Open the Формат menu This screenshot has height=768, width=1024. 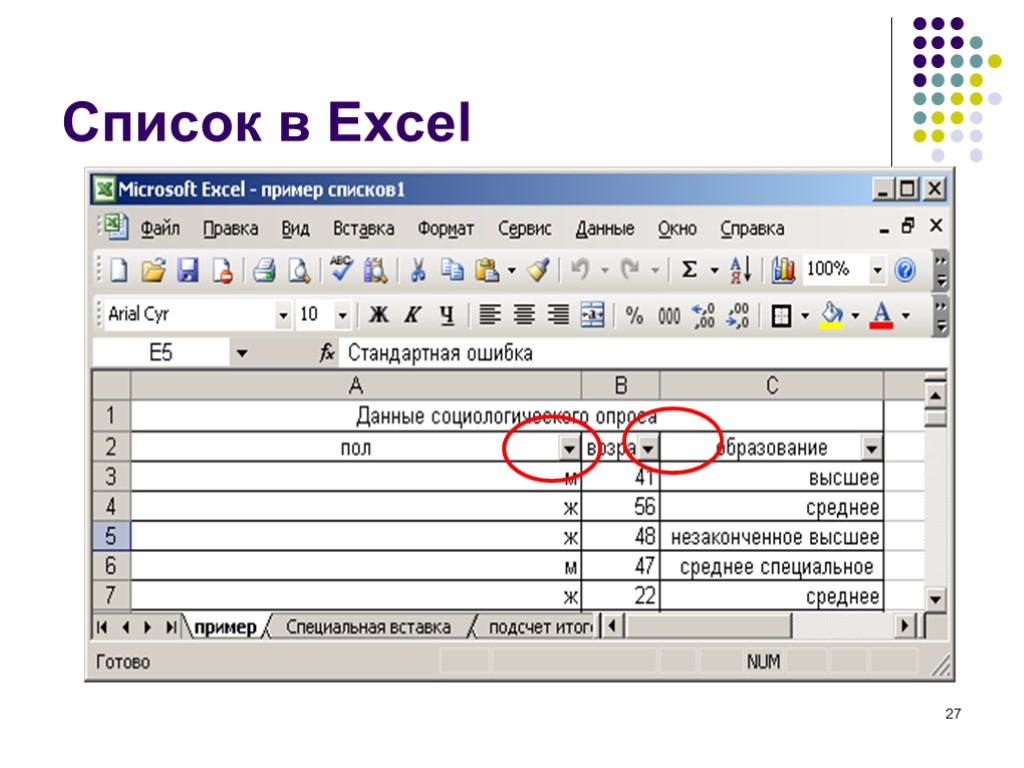point(446,229)
